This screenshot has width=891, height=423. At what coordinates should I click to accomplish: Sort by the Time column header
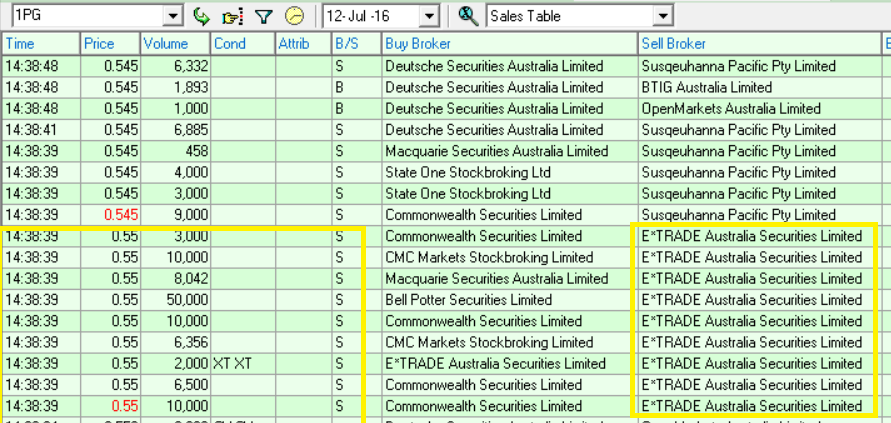pyautogui.click(x=41, y=44)
